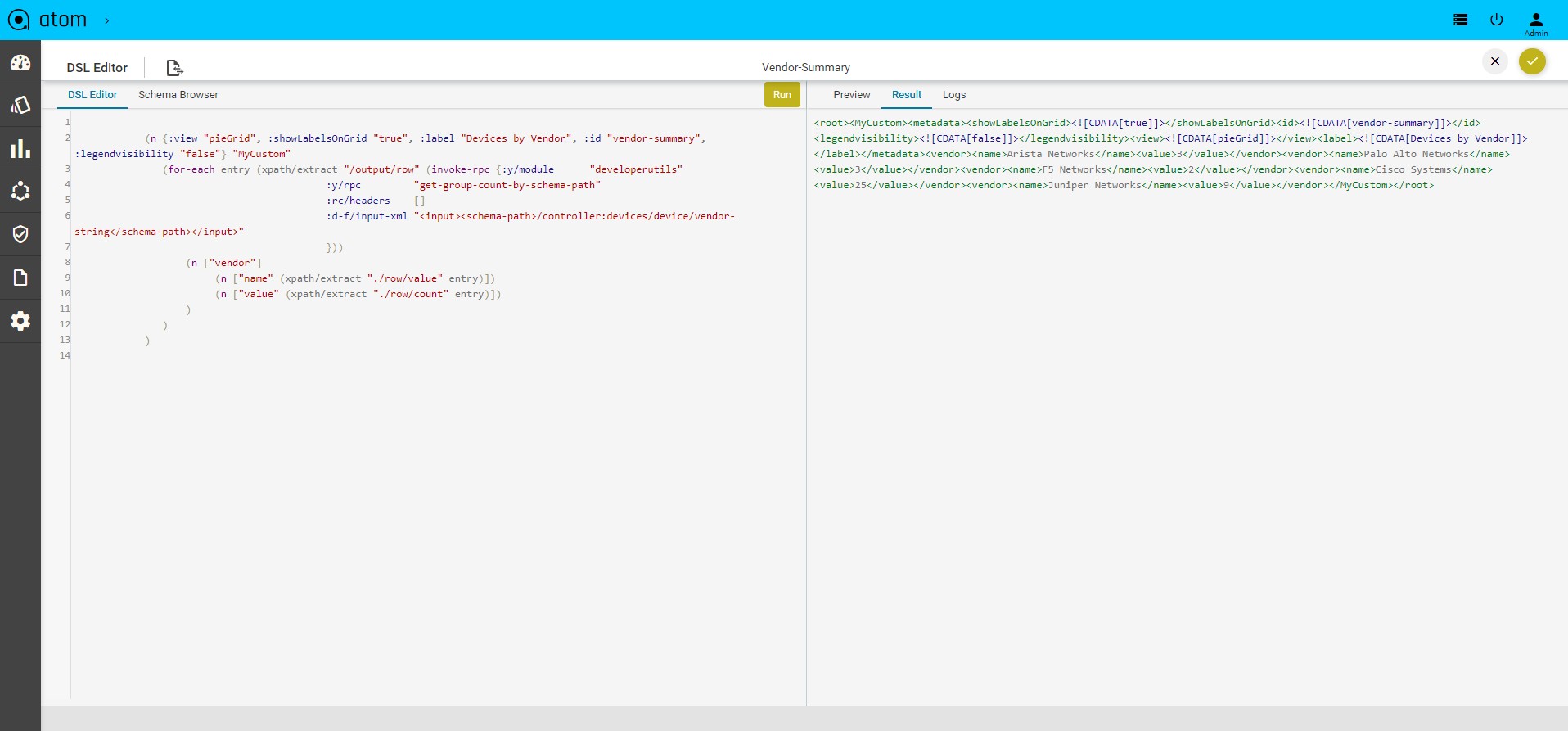1568x731 pixels.
Task: Click the power logout icon
Action: coord(1496,20)
